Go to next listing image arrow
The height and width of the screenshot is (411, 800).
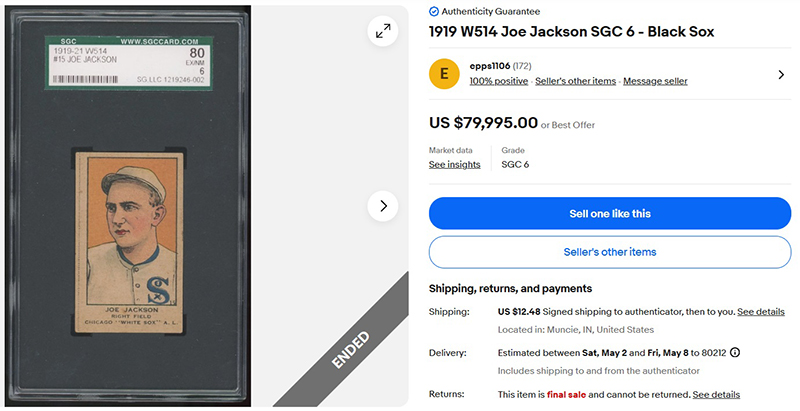point(383,206)
